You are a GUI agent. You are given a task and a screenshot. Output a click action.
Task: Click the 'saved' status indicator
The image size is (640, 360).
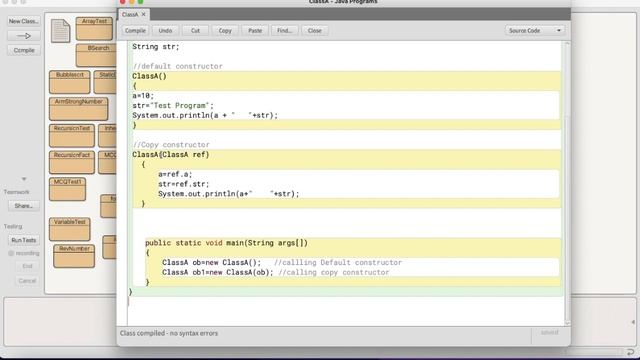pyautogui.click(x=549, y=333)
